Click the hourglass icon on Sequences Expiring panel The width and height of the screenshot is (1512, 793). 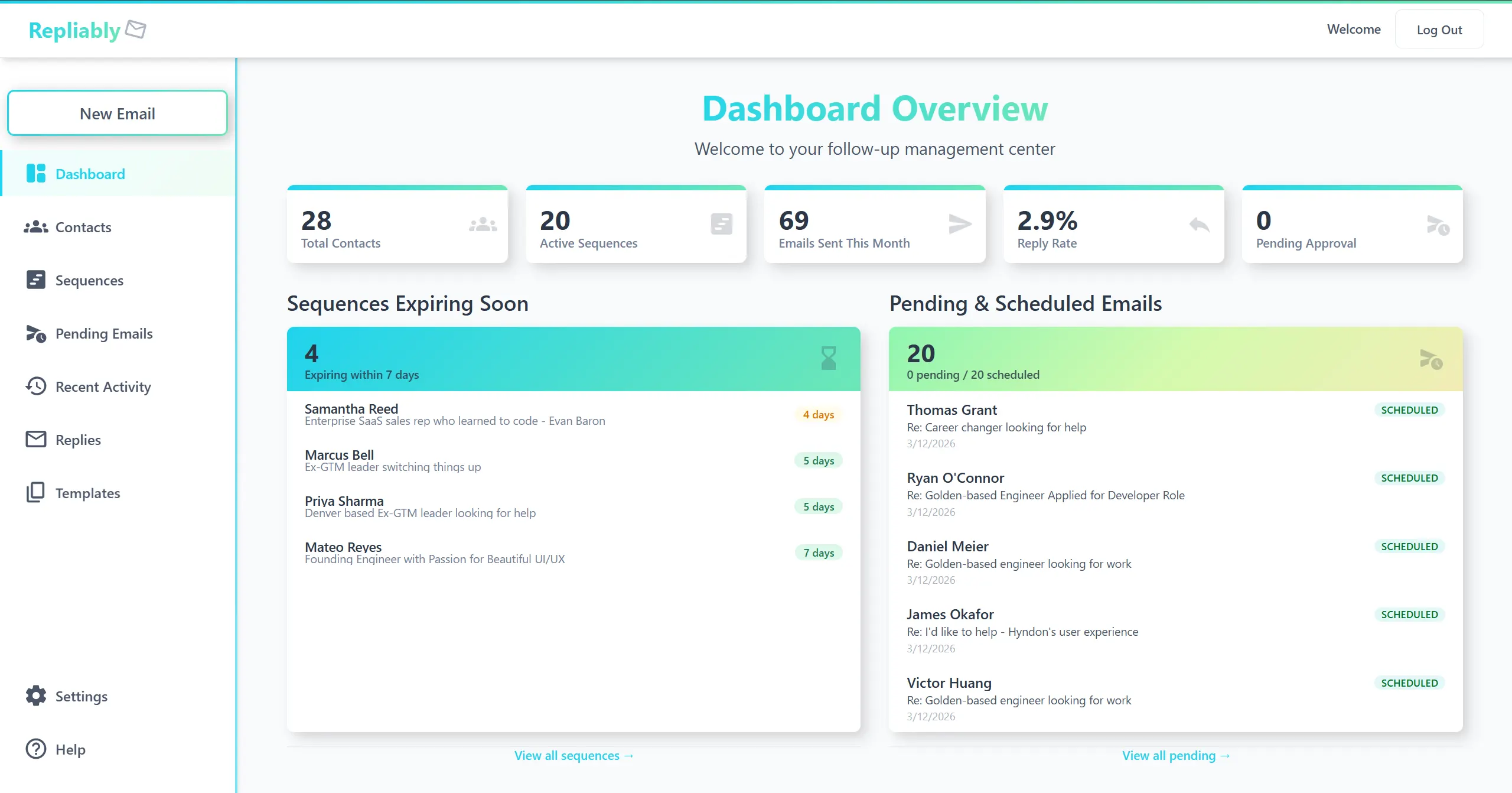(829, 357)
